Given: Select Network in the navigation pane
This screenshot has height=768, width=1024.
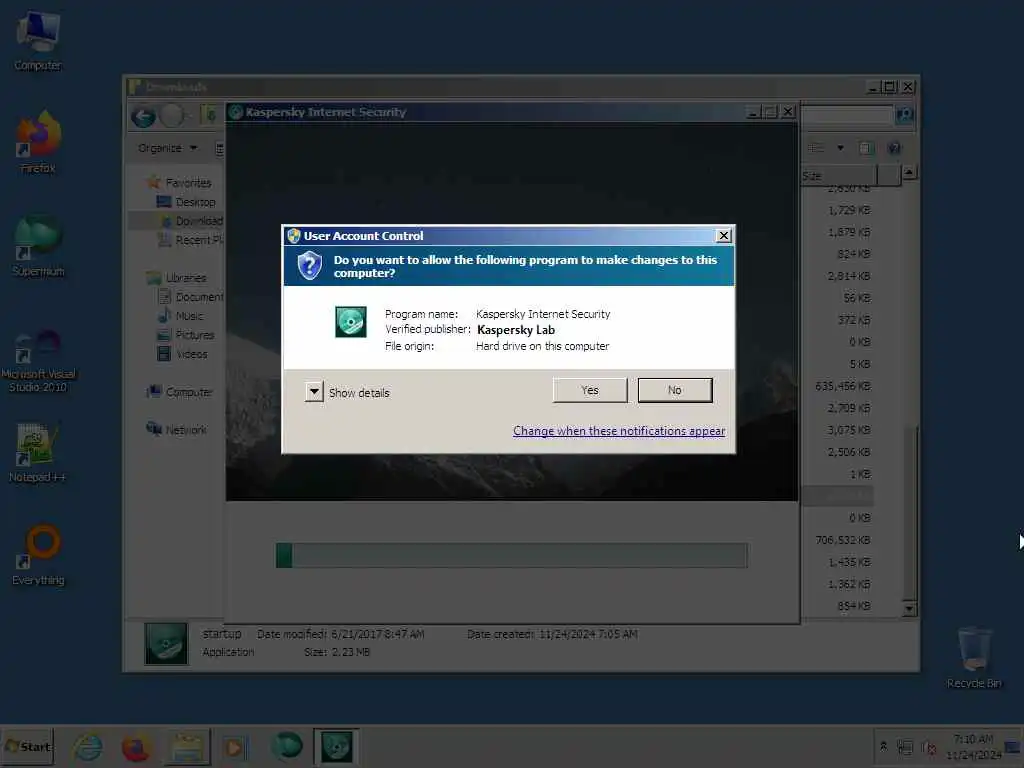Looking at the screenshot, I should click(x=177, y=430).
